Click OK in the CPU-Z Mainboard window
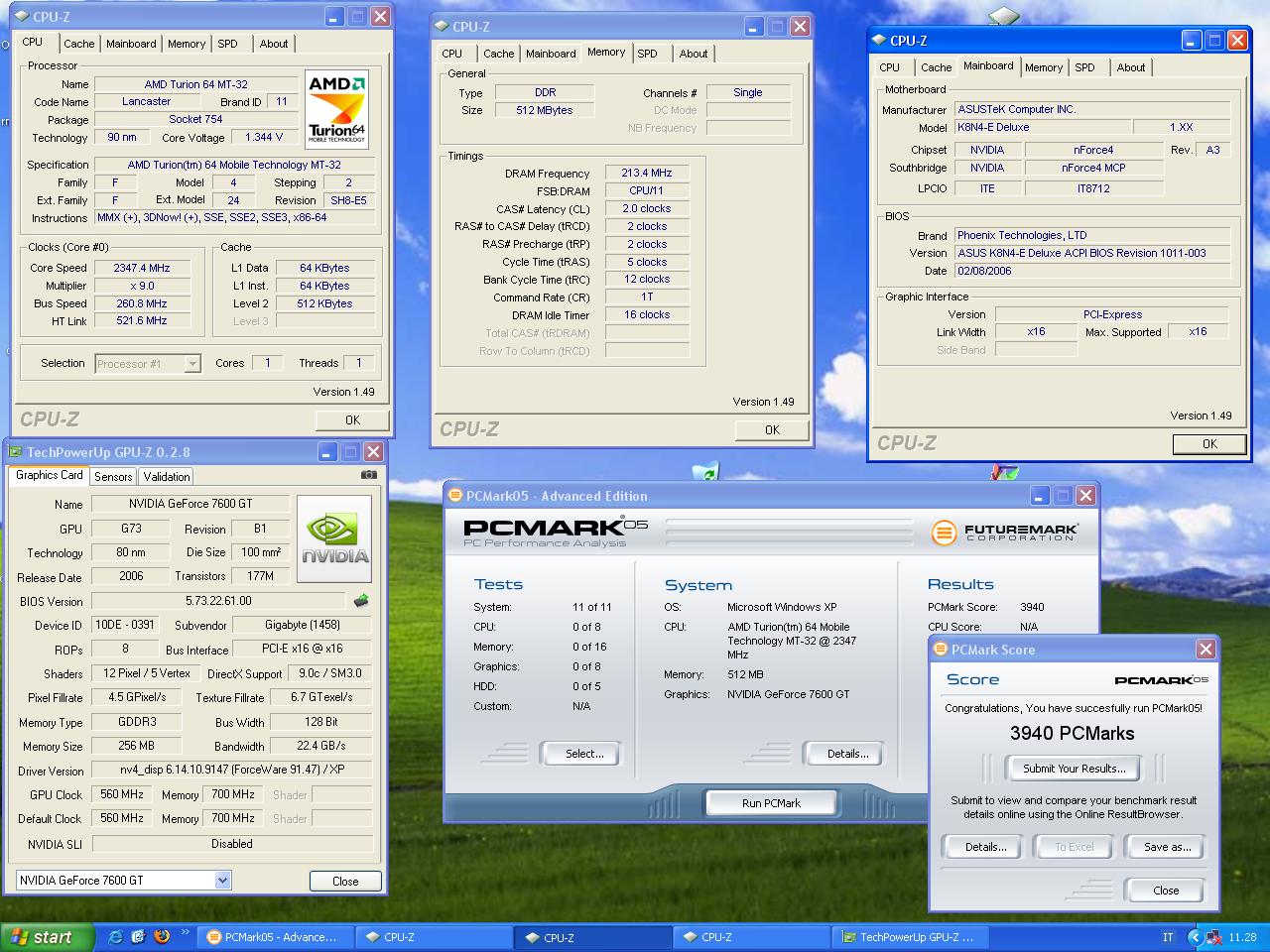Screen dimensions: 1270x952 click(x=1209, y=443)
